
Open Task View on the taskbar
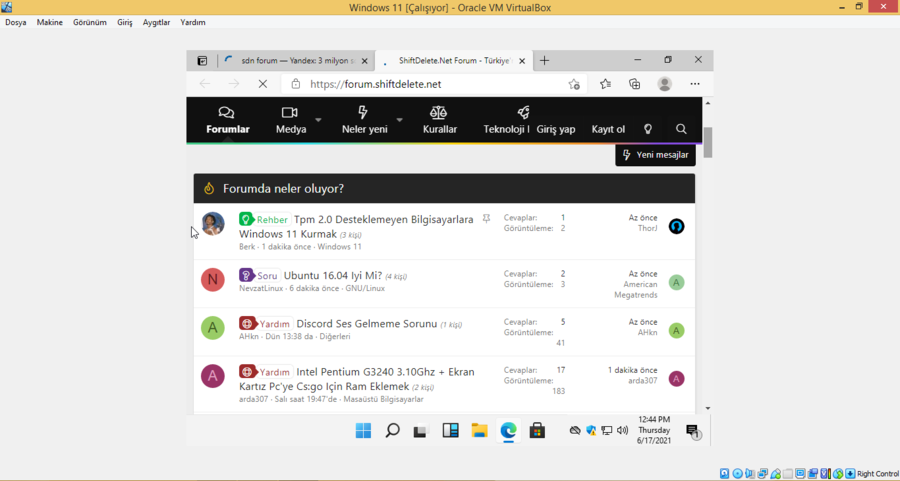pyautogui.click(x=421, y=430)
